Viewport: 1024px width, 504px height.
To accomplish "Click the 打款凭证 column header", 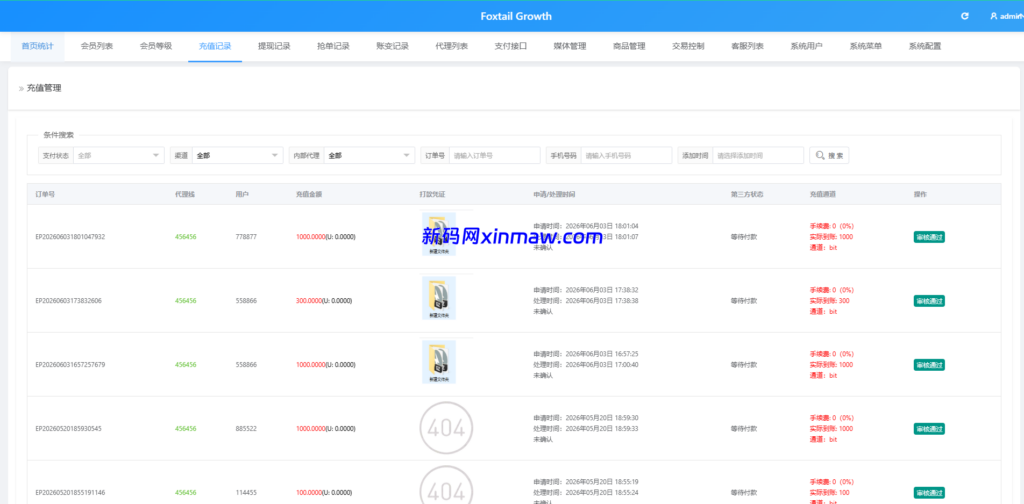I will 432,195.
